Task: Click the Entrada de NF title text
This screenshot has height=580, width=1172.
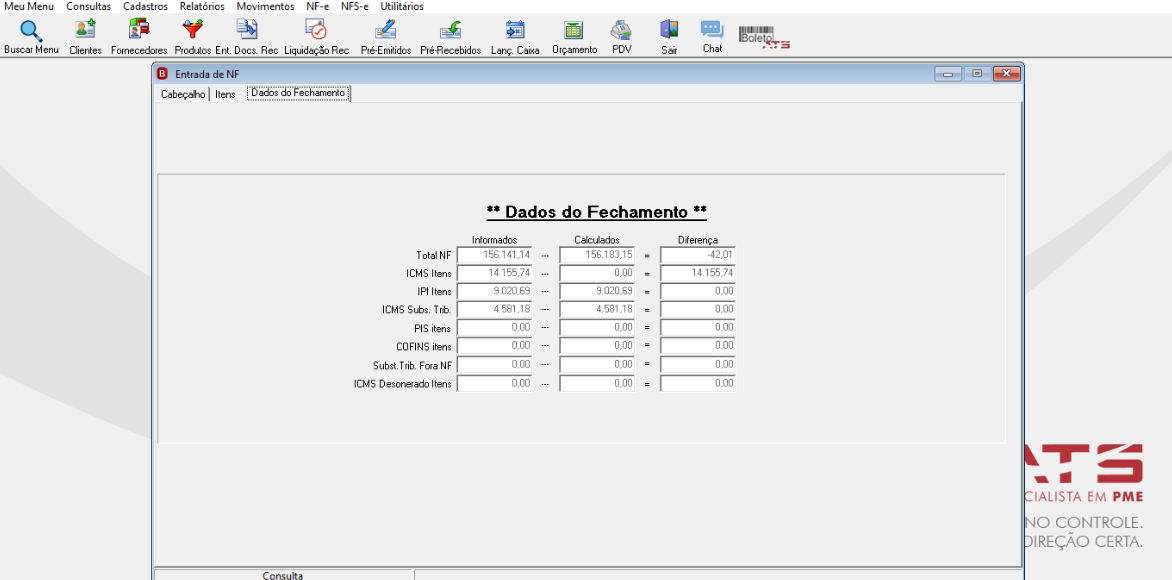Action: click(x=208, y=73)
